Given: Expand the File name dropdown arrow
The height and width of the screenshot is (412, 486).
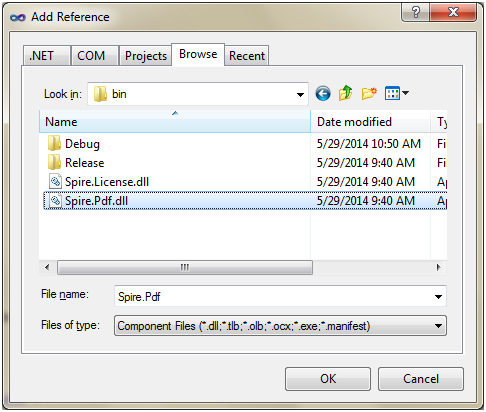Looking at the screenshot, I should pos(438,296).
